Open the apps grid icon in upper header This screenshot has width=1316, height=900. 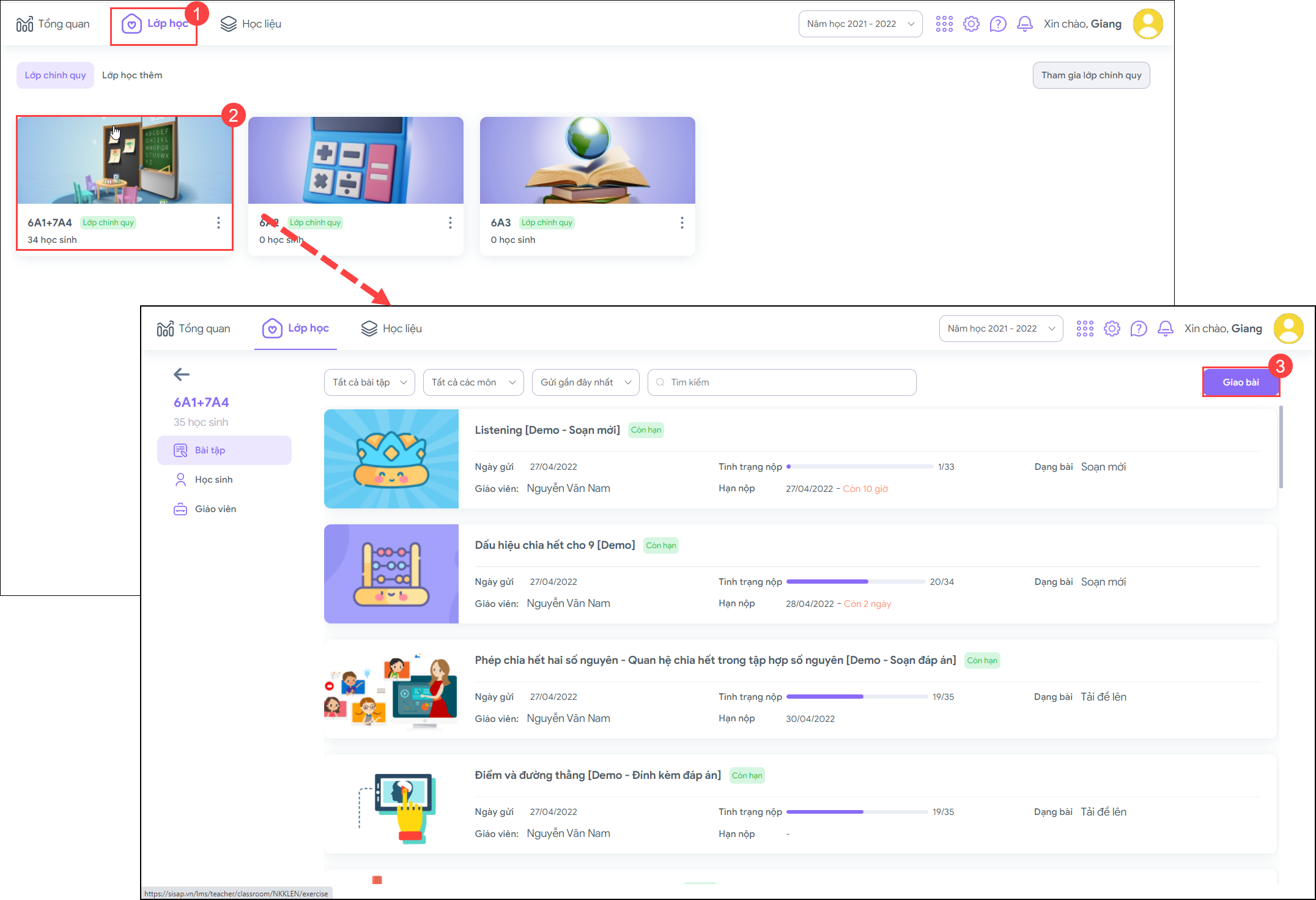pyautogui.click(x=944, y=24)
